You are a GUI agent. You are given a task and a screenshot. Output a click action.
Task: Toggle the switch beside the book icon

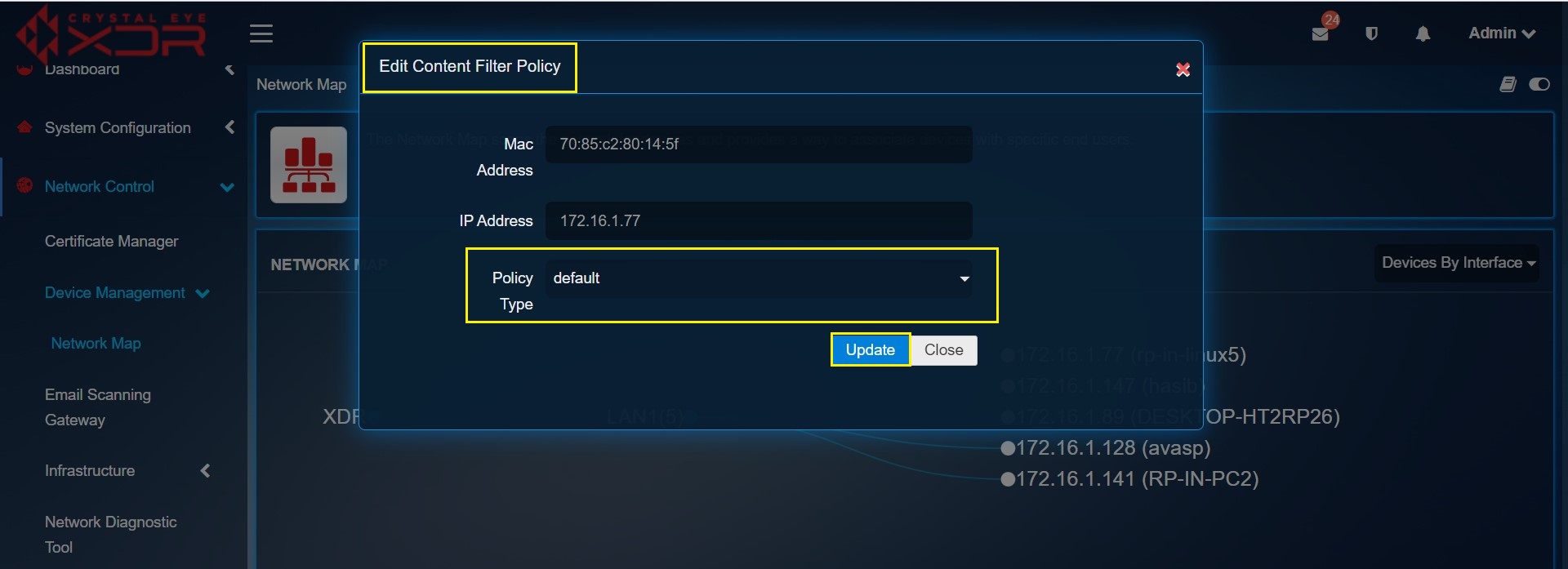point(1539,84)
